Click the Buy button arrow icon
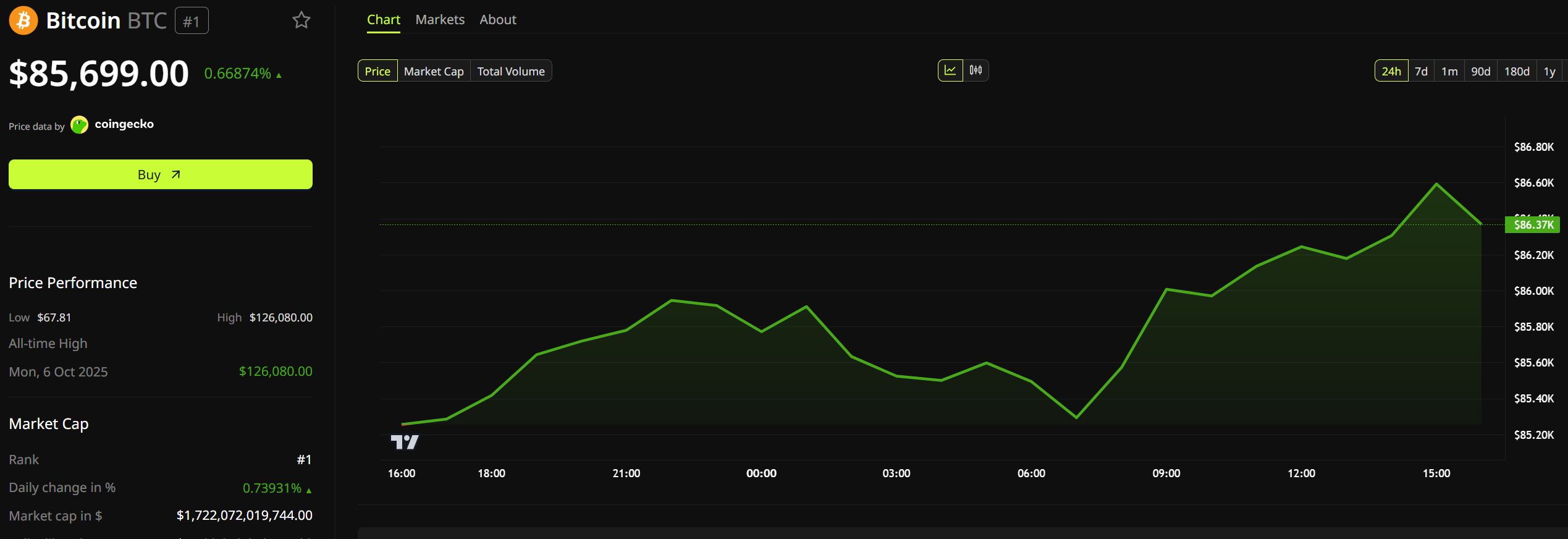Image resolution: width=1568 pixels, height=539 pixels. click(176, 175)
